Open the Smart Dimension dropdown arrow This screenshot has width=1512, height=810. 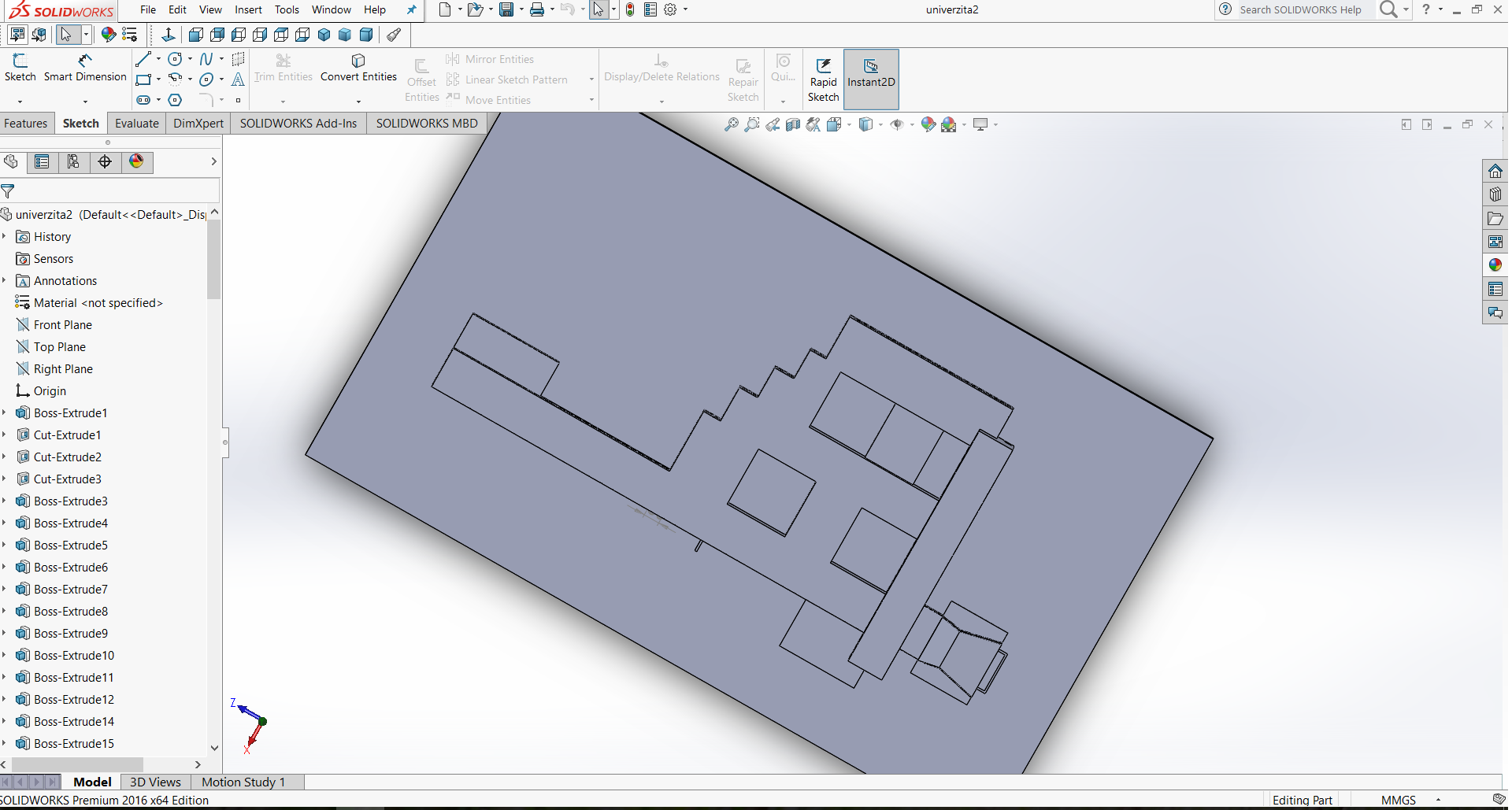85,102
